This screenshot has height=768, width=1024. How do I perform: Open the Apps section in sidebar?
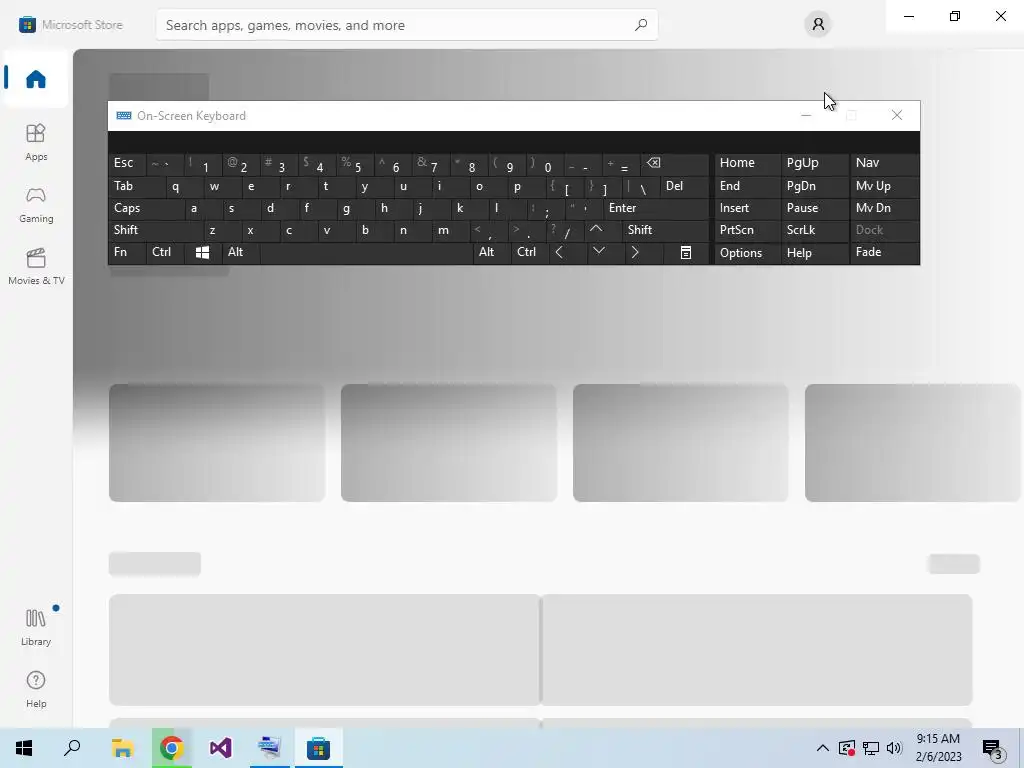[x=36, y=142]
